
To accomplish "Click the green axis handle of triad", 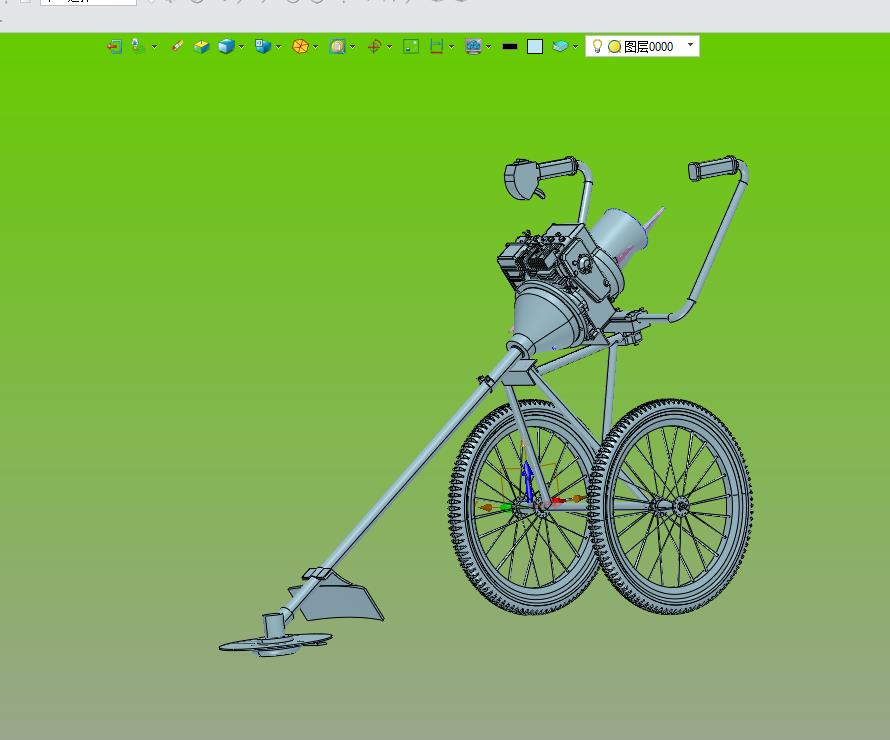I will pos(505,507).
